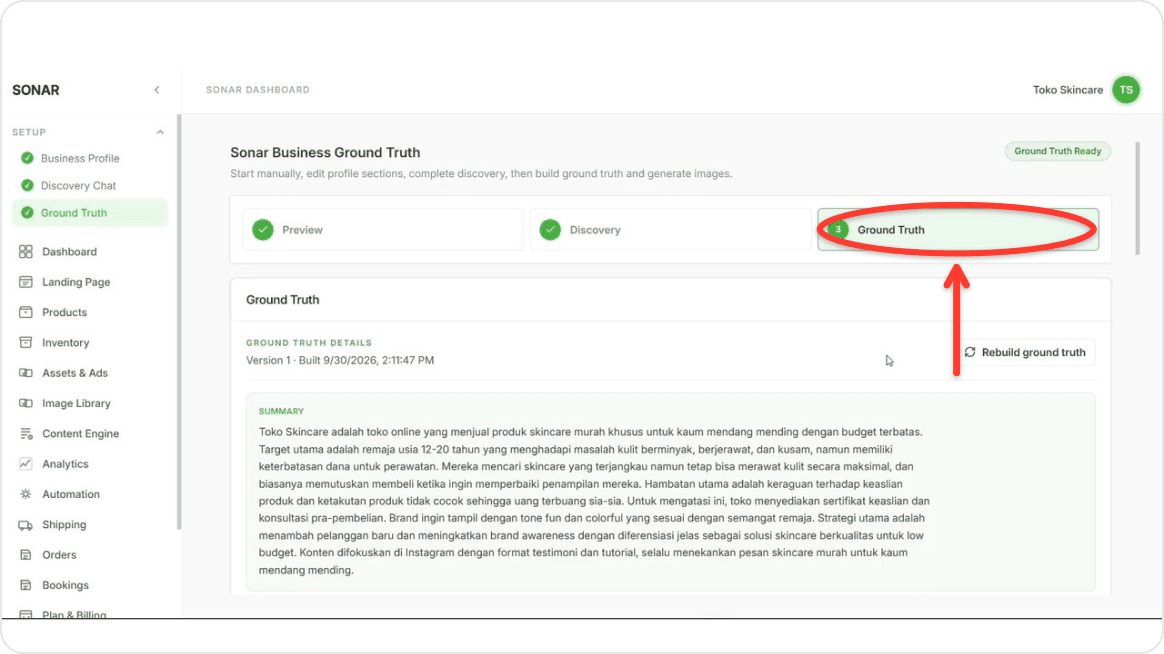Click the Inventory archive icon
The image size is (1164, 654).
(26, 343)
